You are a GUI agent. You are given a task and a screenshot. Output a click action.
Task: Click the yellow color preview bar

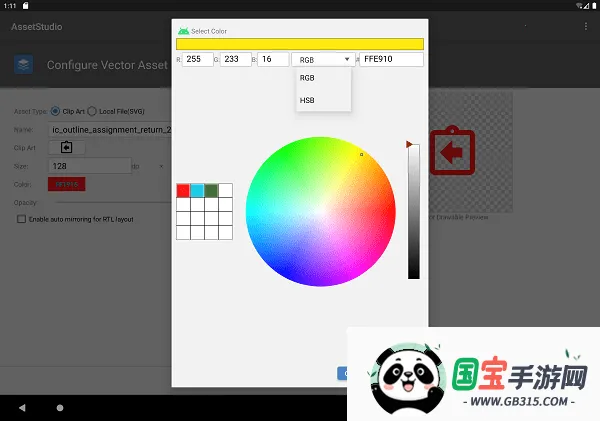click(x=300, y=44)
